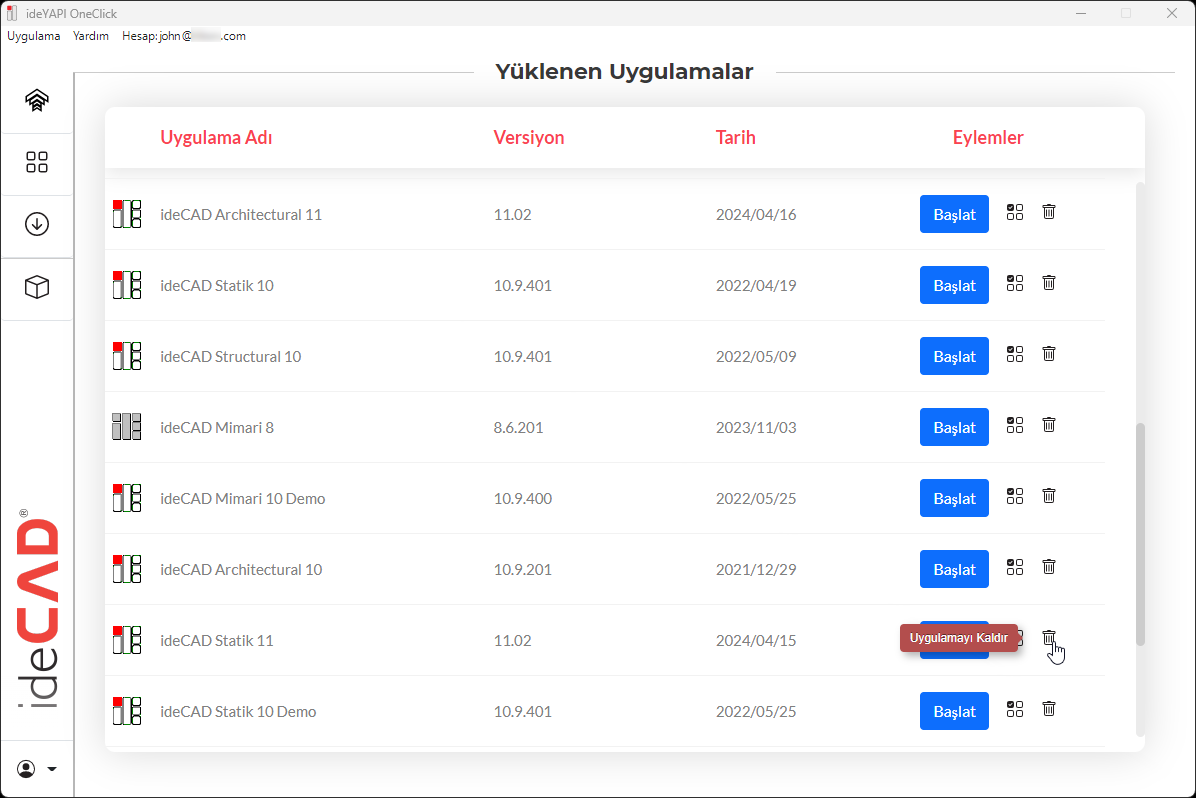Click the Eylemler column header
The width and height of the screenshot is (1196, 798).
point(988,137)
